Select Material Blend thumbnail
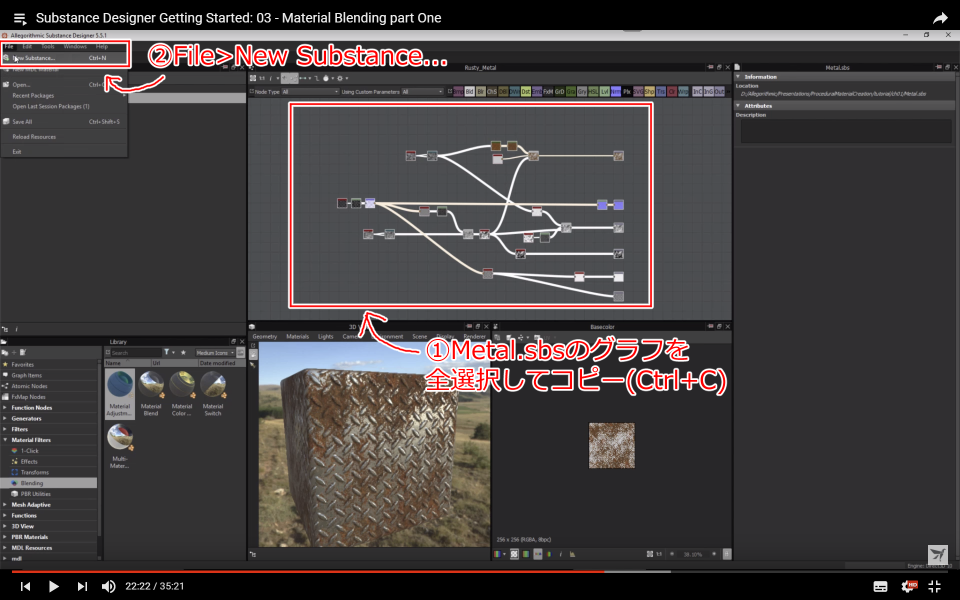This screenshot has height=600, width=960. pos(151,394)
